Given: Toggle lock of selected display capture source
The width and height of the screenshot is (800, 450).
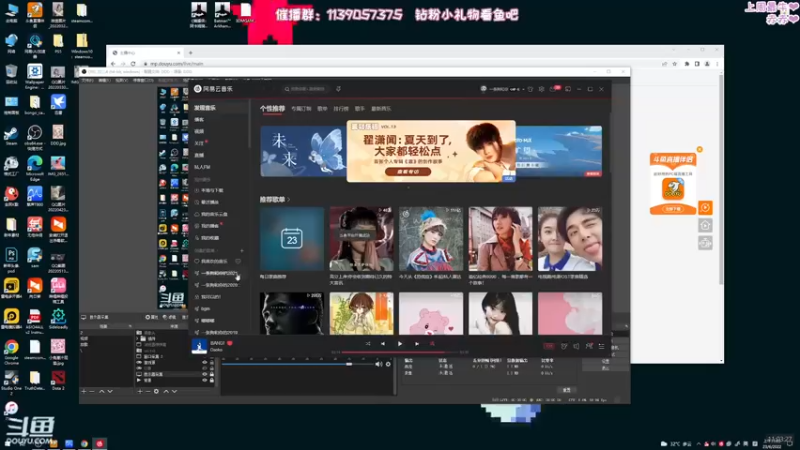Looking at the screenshot, I should [x=212, y=374].
